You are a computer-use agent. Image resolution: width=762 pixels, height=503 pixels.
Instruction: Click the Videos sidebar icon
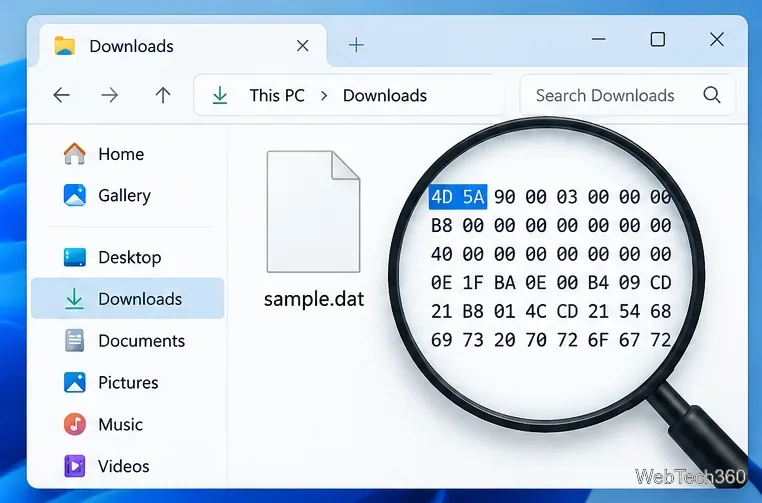tap(74, 466)
